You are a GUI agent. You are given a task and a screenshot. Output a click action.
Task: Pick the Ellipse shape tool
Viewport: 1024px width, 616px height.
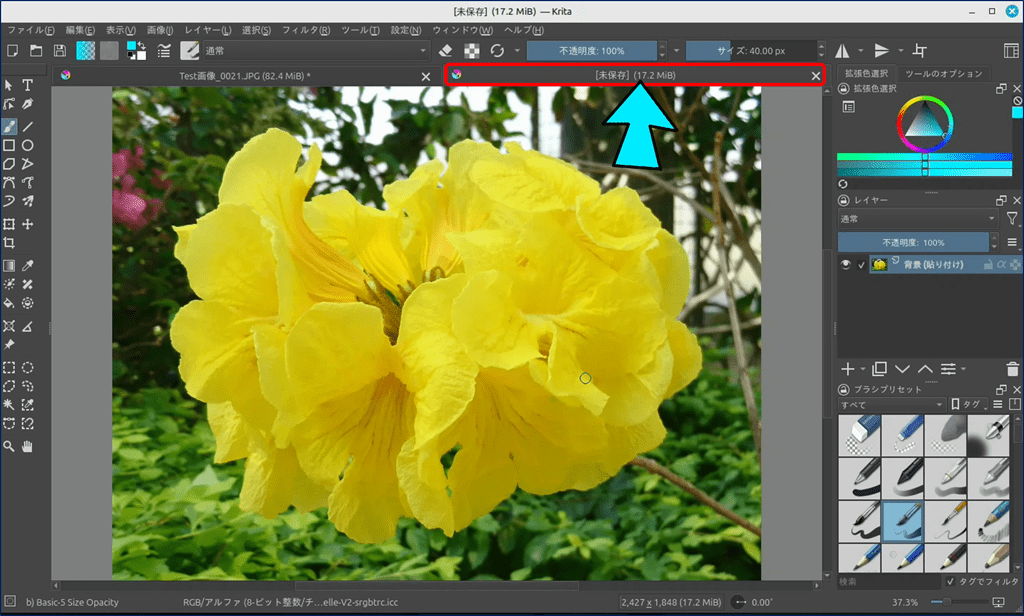[x=28, y=146]
